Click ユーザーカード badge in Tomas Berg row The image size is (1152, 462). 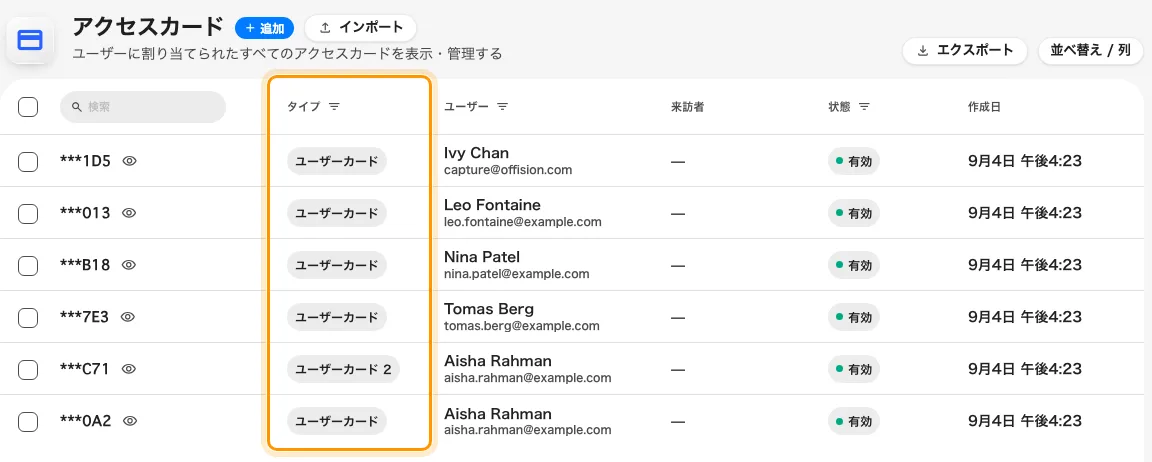(336, 317)
